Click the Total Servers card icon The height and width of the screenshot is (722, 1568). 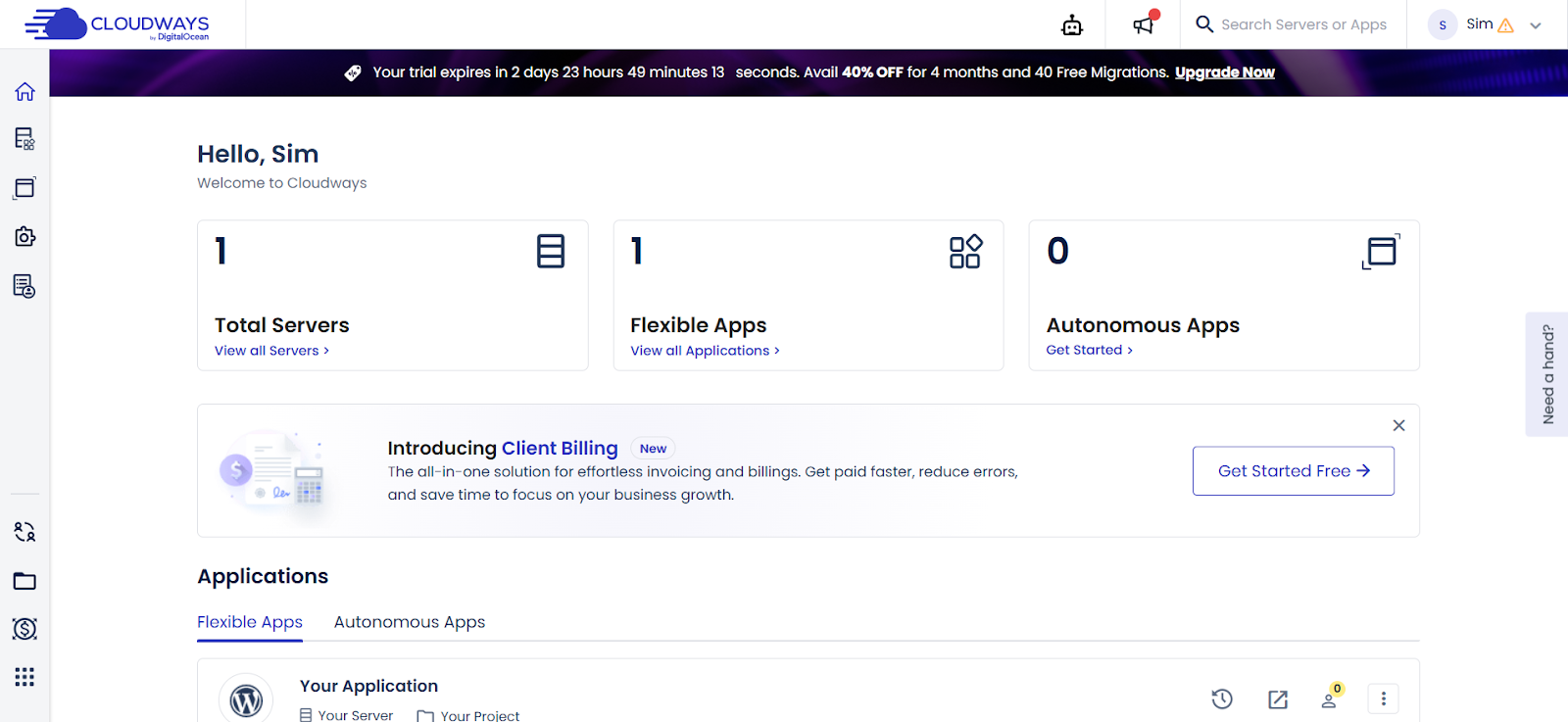coord(551,251)
